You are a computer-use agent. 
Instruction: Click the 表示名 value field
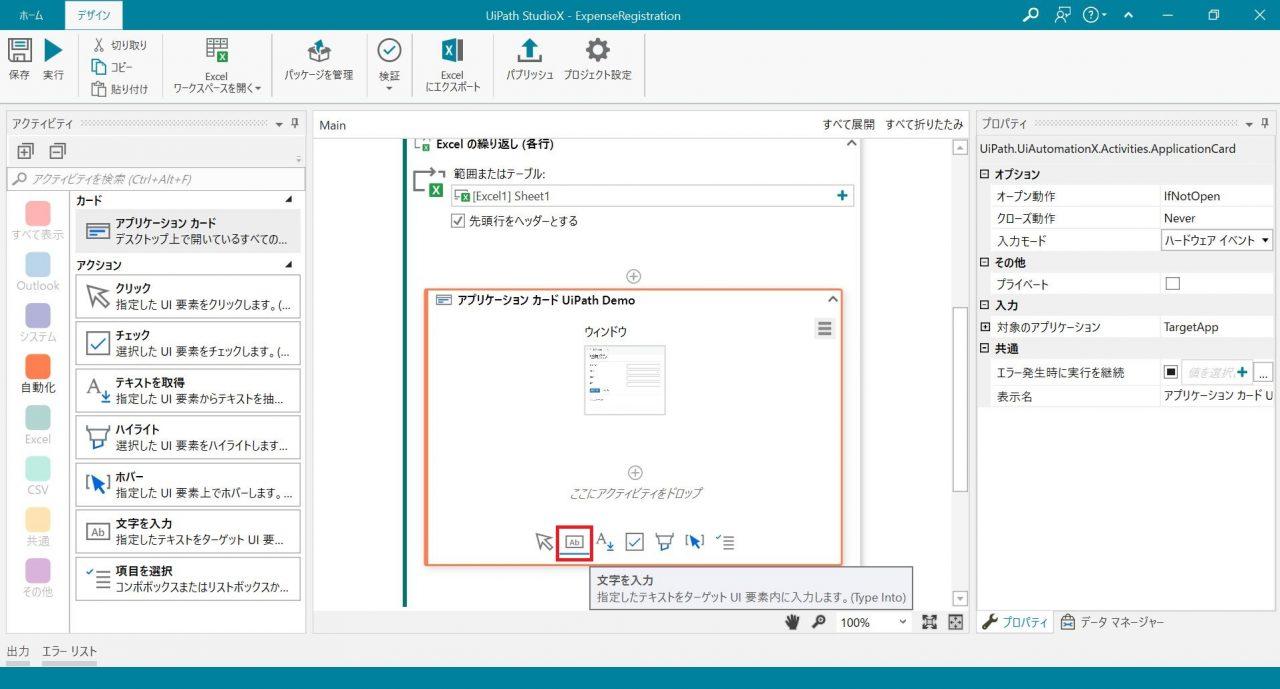(1217, 395)
